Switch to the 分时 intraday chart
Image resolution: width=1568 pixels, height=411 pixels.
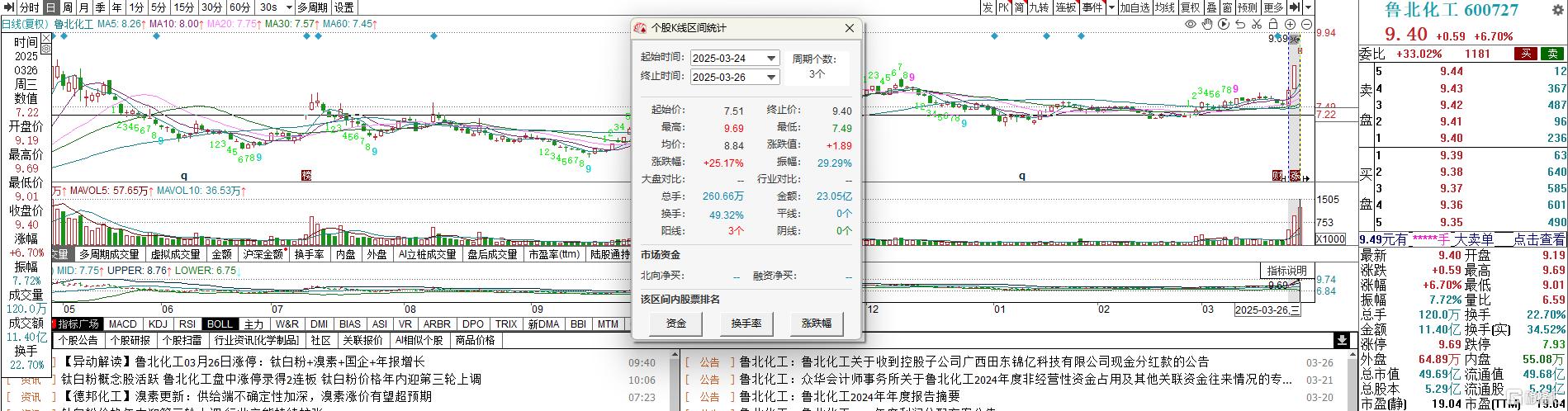tap(29, 7)
